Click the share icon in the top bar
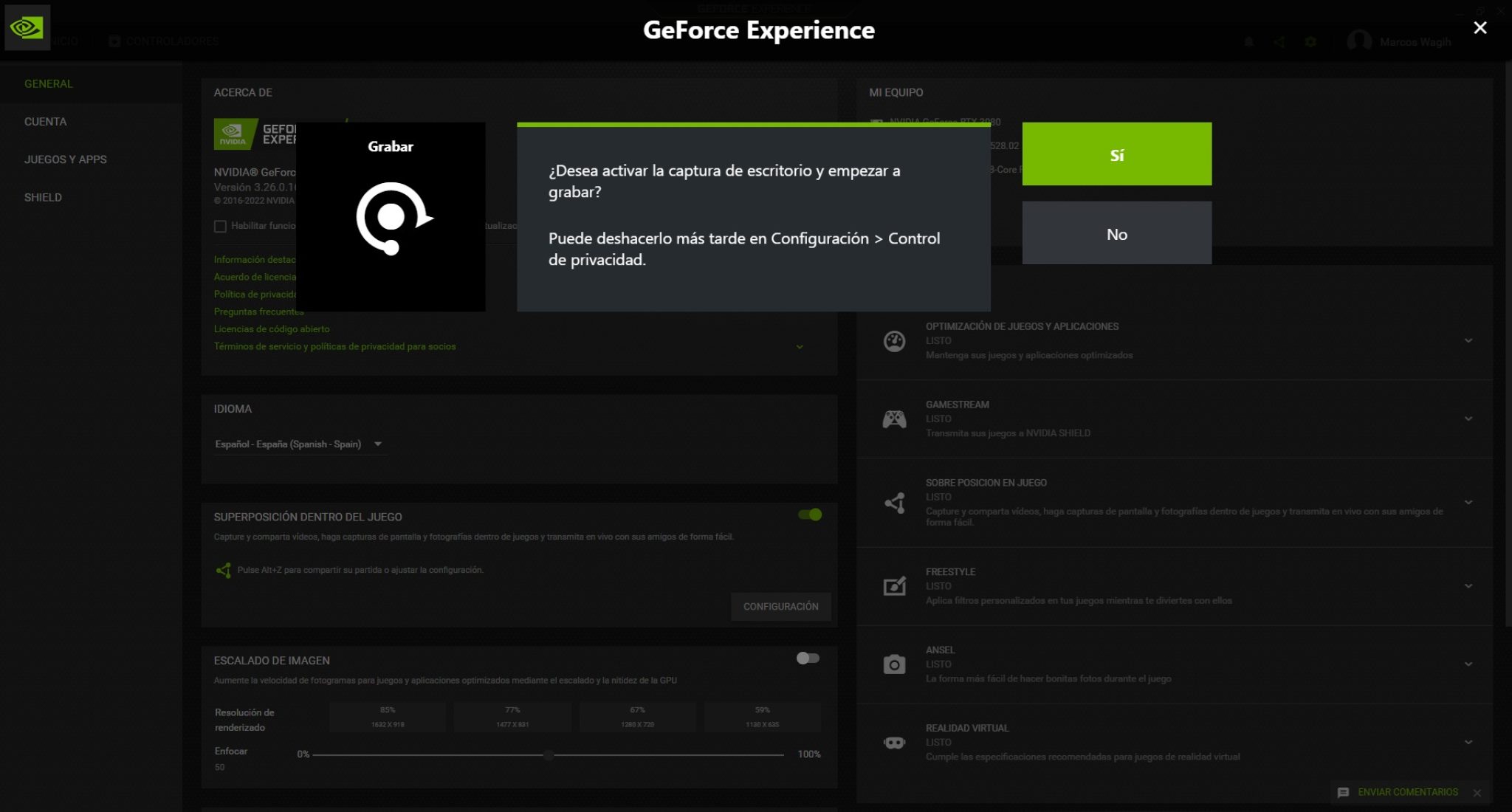Image resolution: width=1512 pixels, height=812 pixels. click(x=1279, y=41)
